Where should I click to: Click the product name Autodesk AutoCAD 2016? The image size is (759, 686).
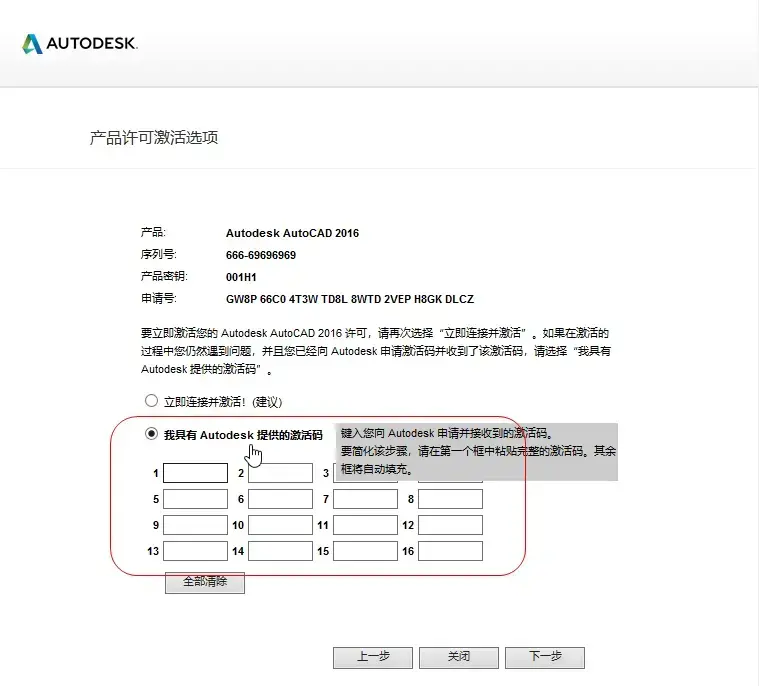tap(292, 233)
